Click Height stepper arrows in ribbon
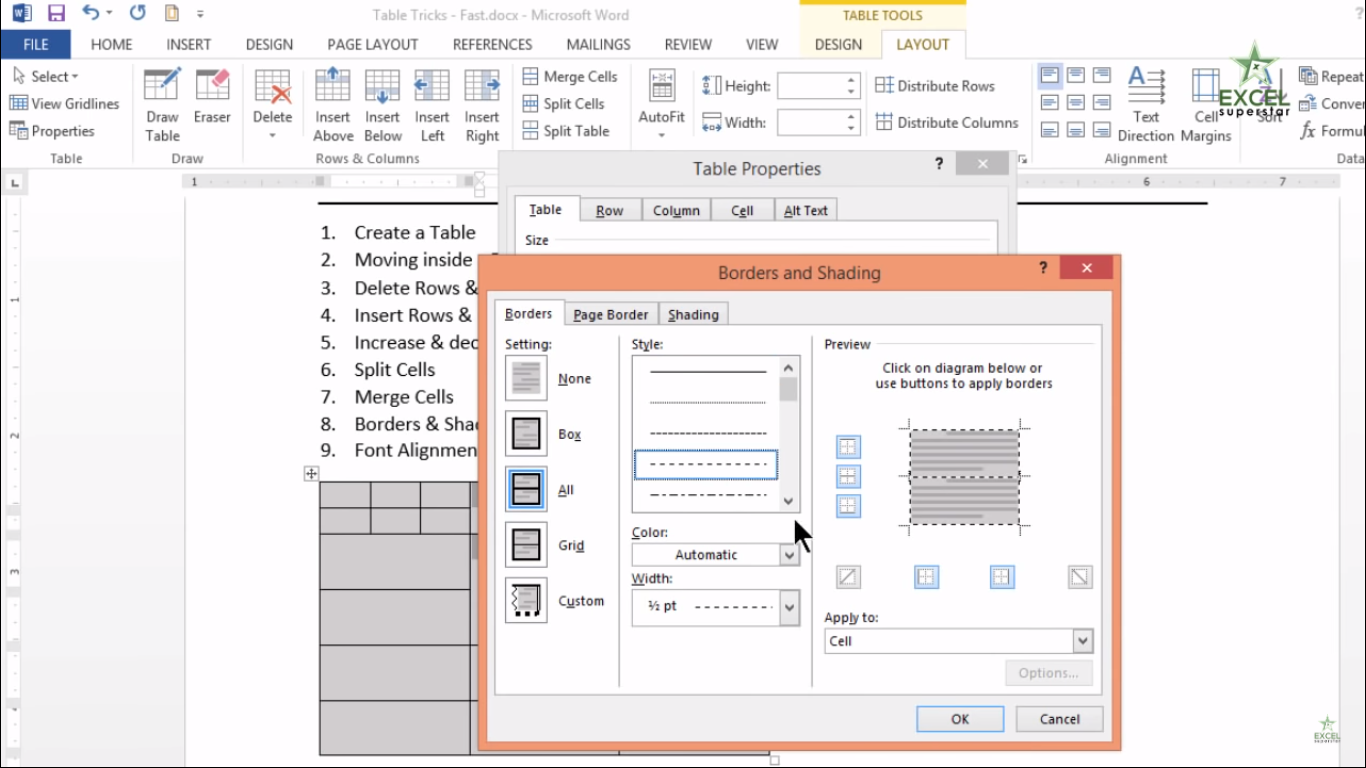This screenshot has width=1366, height=768. (x=852, y=86)
